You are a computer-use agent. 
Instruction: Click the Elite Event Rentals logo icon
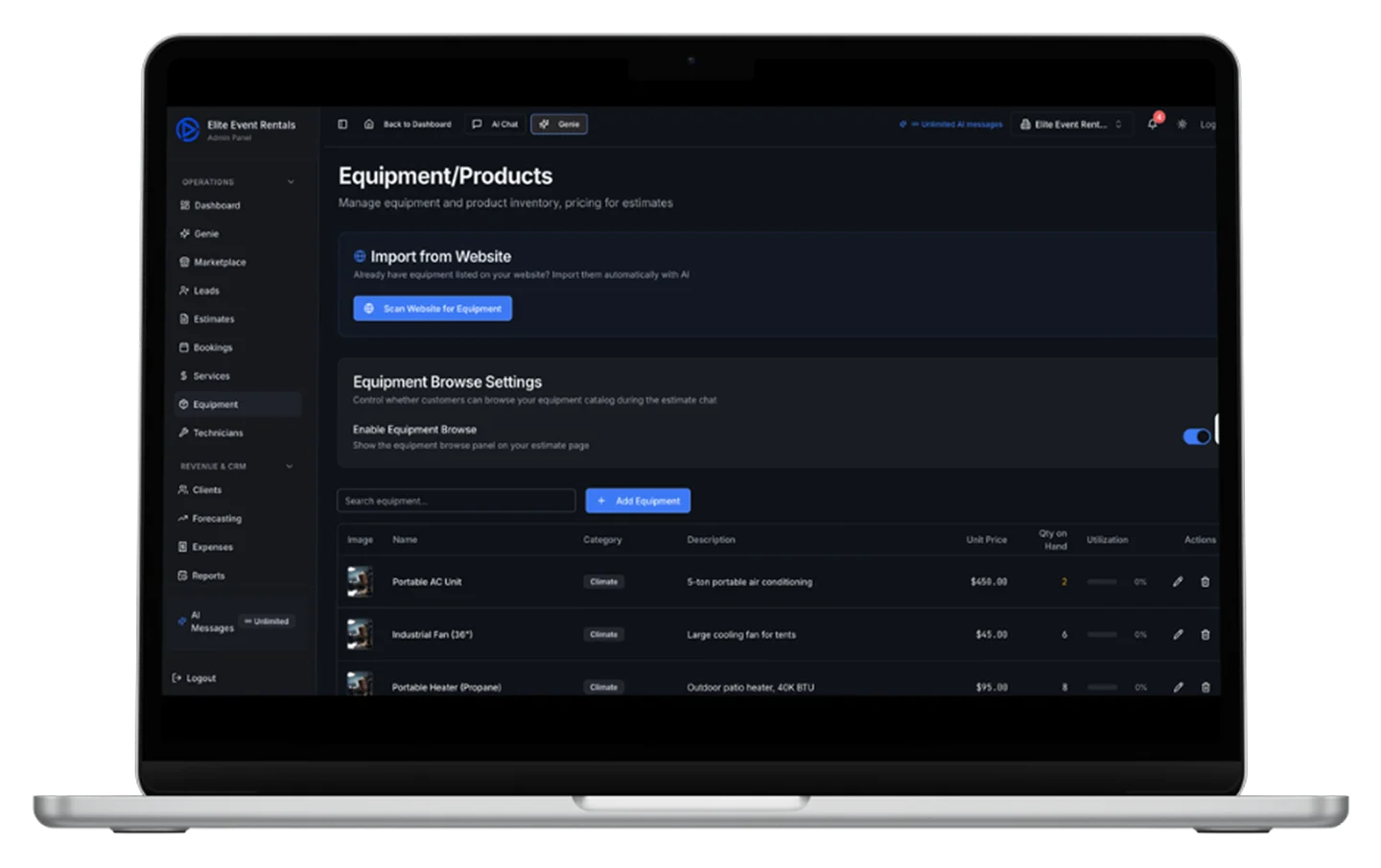188,129
